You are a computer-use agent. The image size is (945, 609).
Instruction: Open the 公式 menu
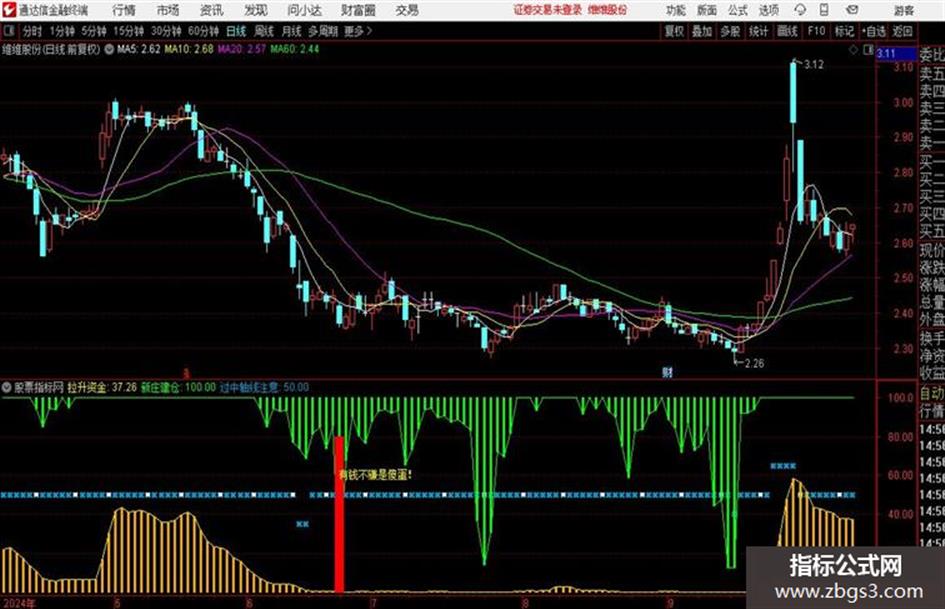coord(737,10)
